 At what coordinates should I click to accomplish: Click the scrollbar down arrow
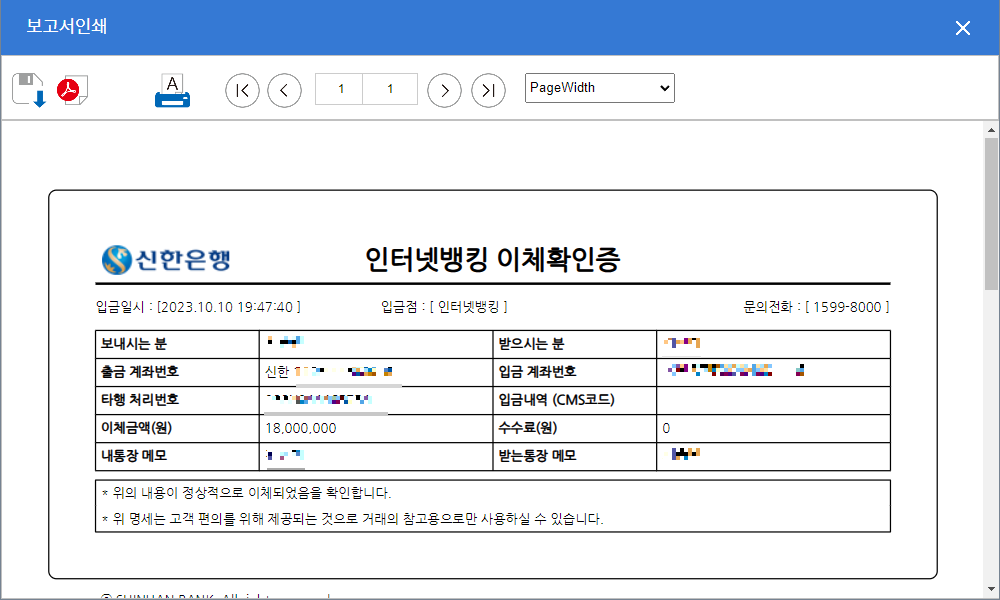[x=991, y=590]
